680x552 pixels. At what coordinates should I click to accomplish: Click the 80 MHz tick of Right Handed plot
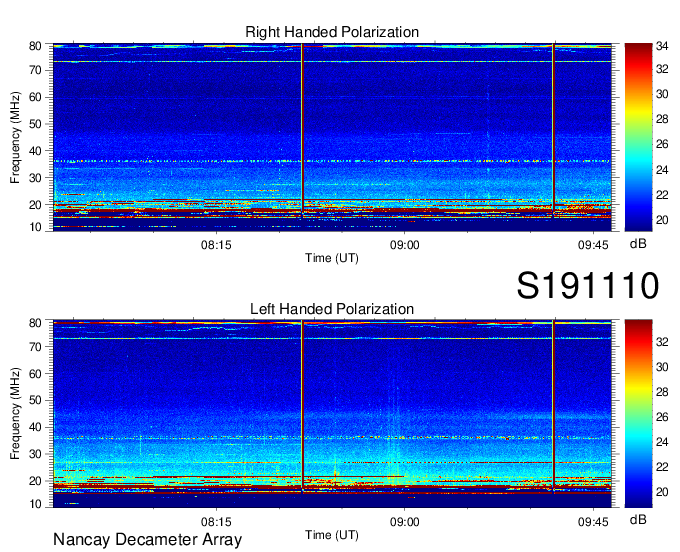[35, 46]
